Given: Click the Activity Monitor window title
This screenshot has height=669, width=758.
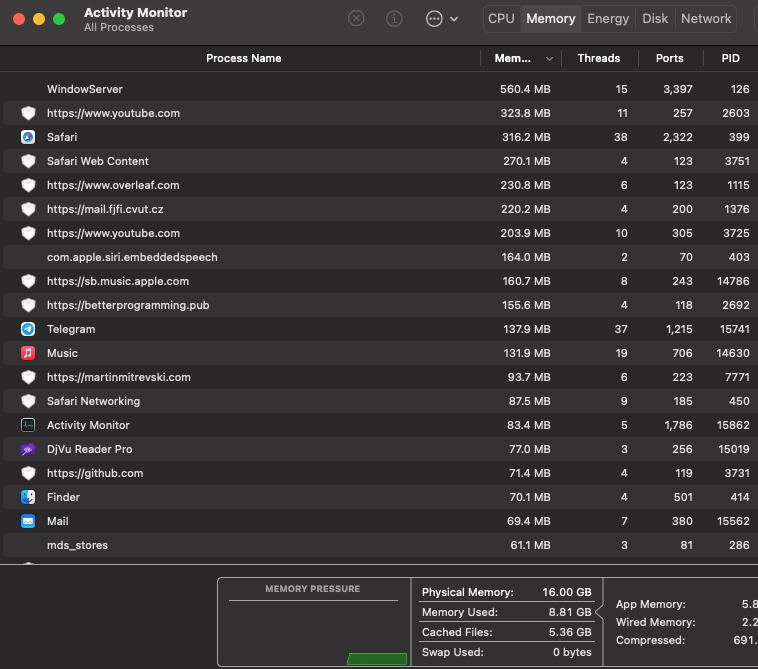Looking at the screenshot, I should [135, 13].
